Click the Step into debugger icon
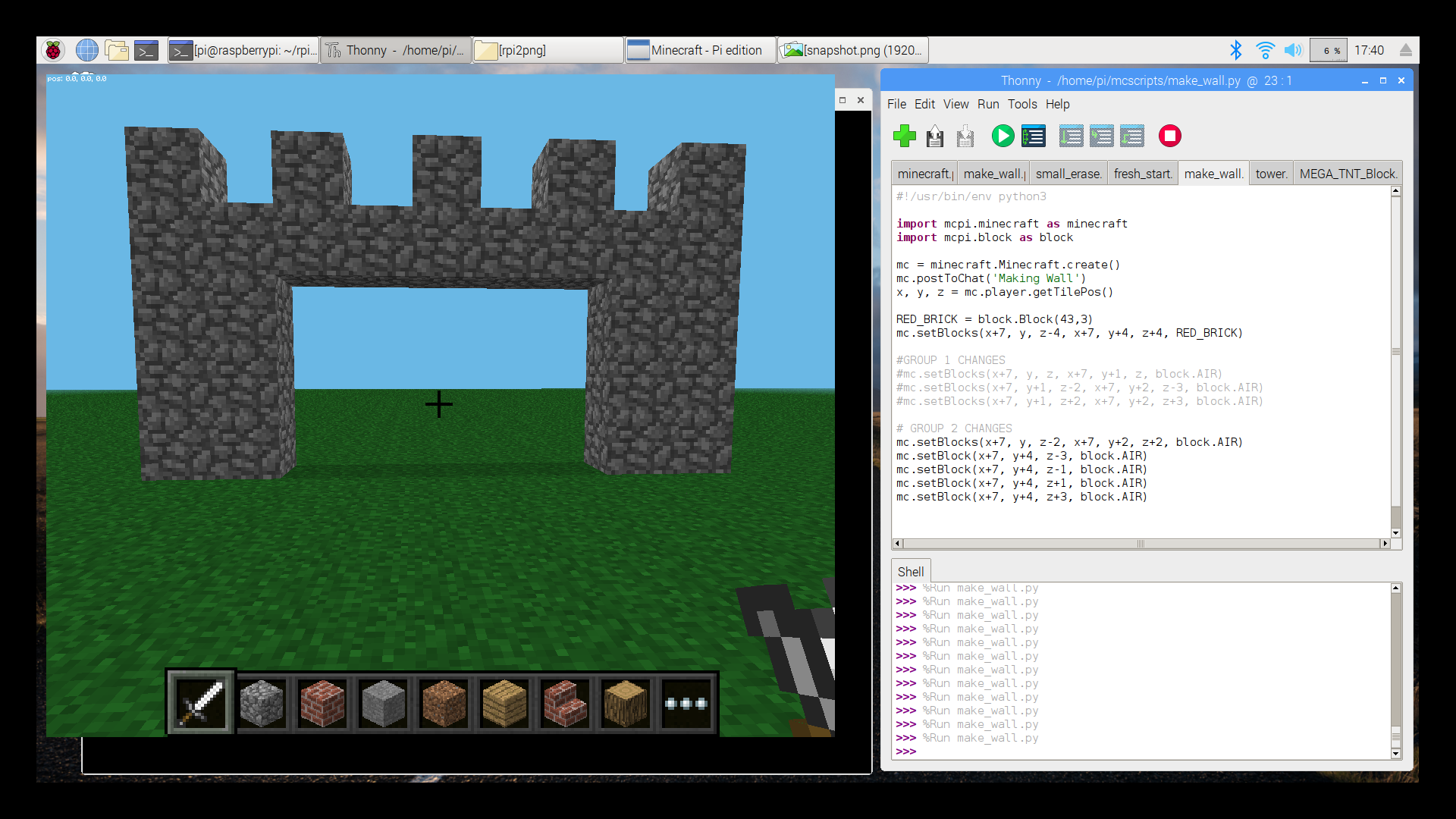Viewport: 1456px width, 819px height. (1102, 136)
